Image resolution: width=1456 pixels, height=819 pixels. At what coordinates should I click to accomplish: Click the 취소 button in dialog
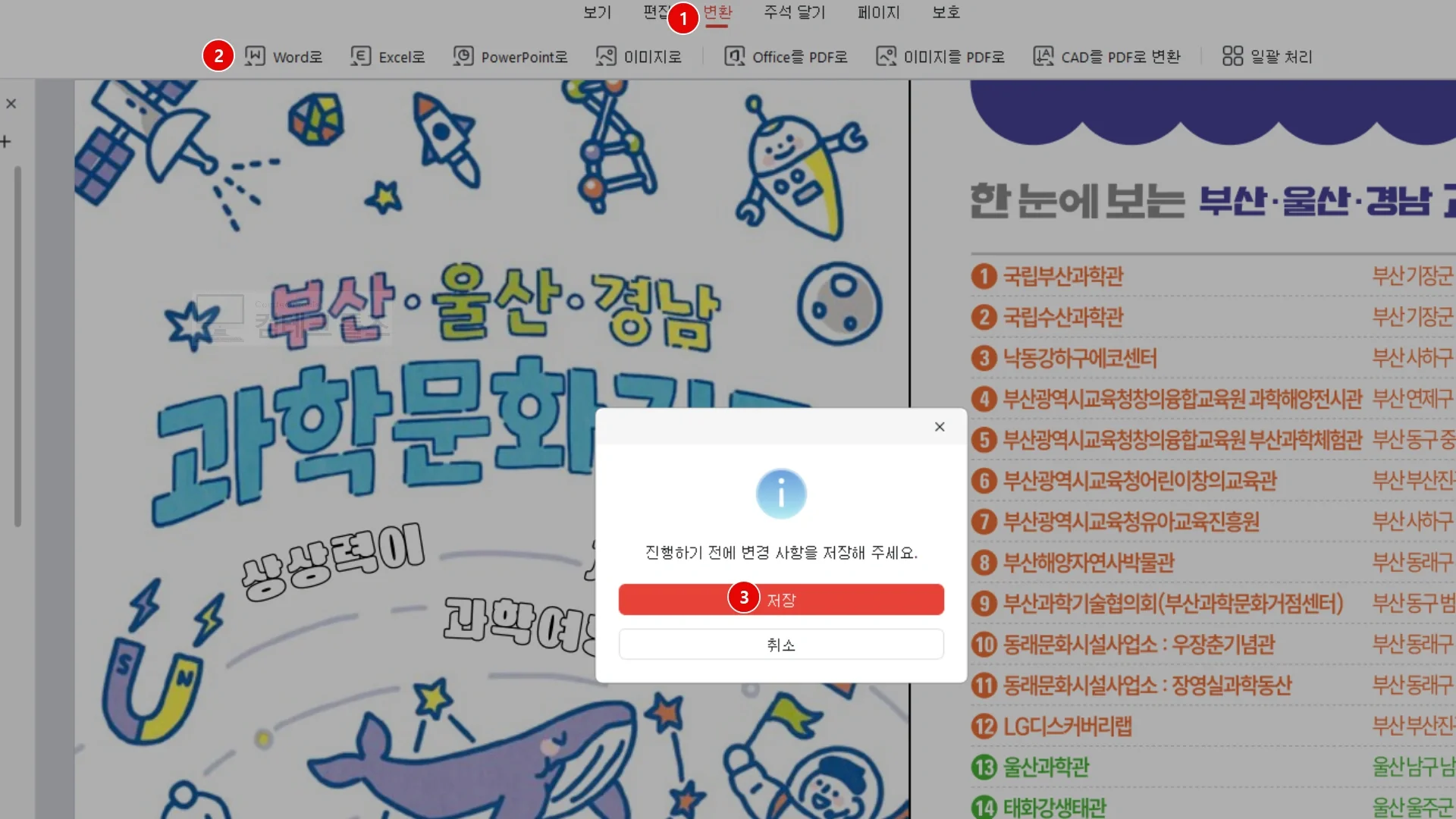point(781,645)
